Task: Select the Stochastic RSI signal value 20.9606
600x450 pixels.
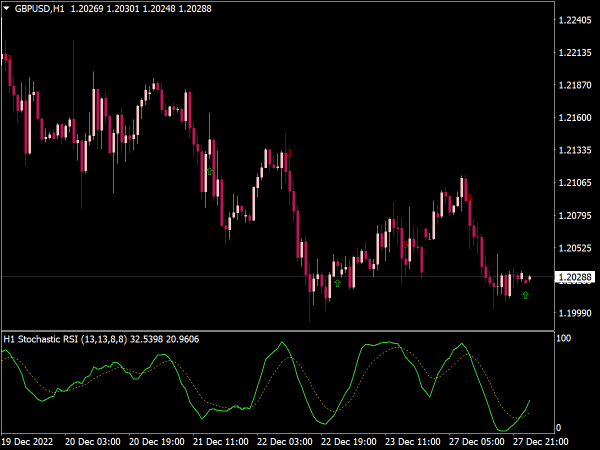Action: coord(183,339)
